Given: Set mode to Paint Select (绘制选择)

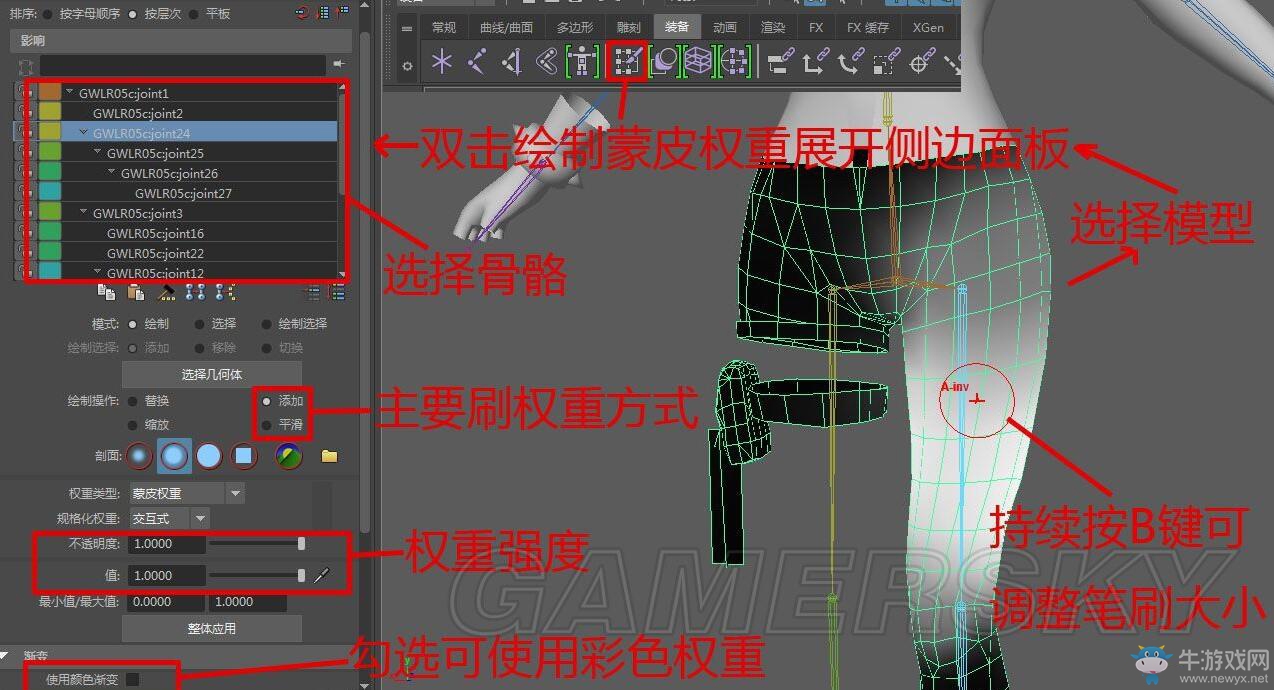Looking at the screenshot, I should click(x=267, y=324).
